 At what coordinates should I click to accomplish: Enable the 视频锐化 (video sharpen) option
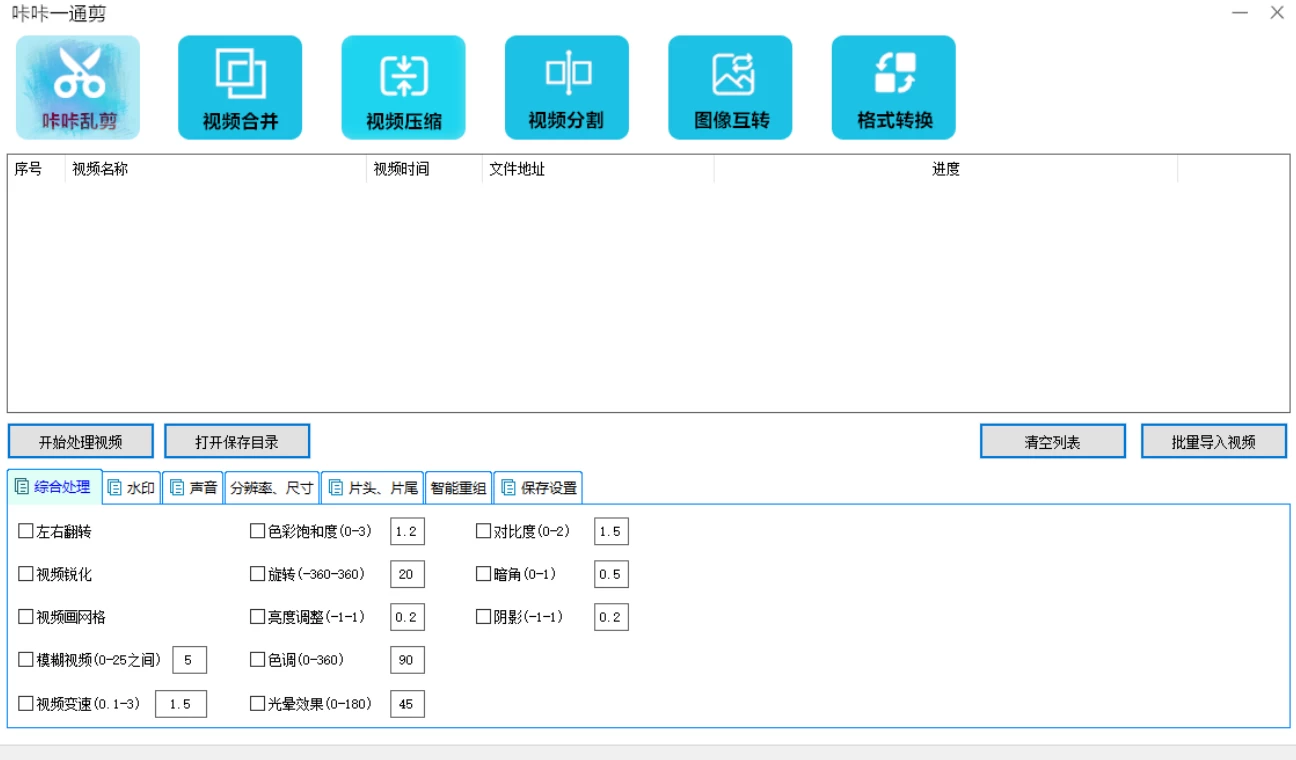point(26,574)
